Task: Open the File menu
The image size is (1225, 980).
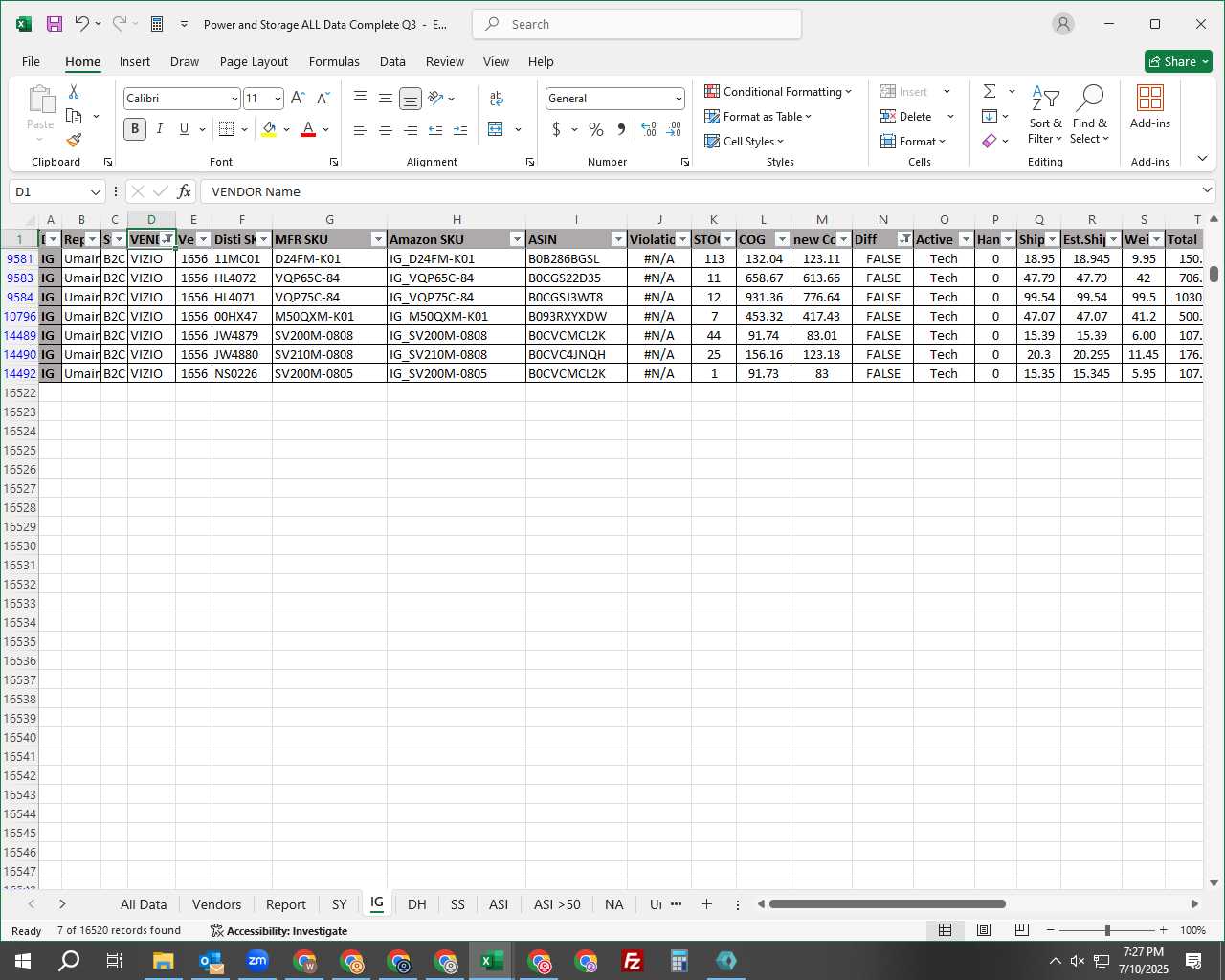Action: pos(31,61)
